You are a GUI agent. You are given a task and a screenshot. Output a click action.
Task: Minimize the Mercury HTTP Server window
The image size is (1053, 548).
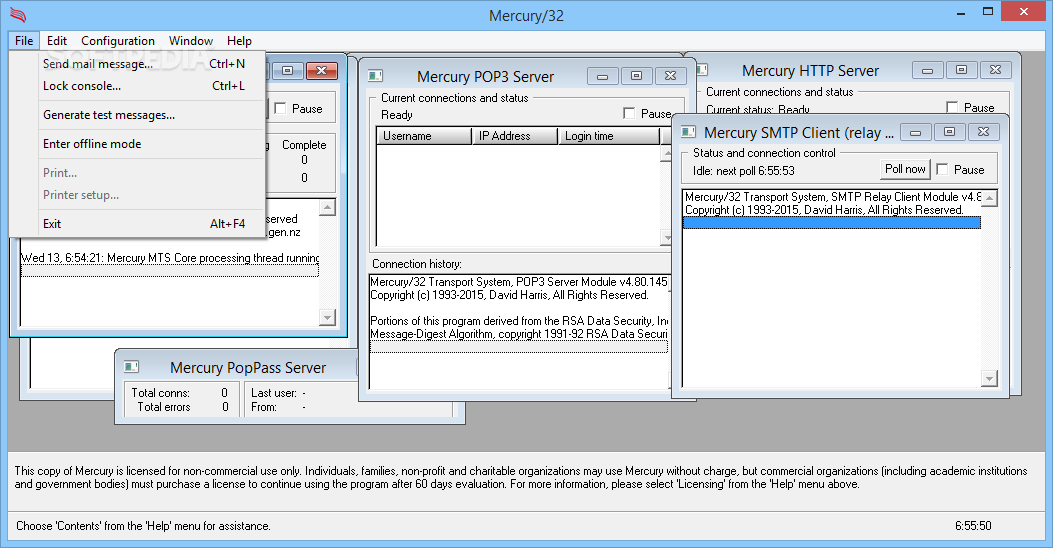point(927,70)
